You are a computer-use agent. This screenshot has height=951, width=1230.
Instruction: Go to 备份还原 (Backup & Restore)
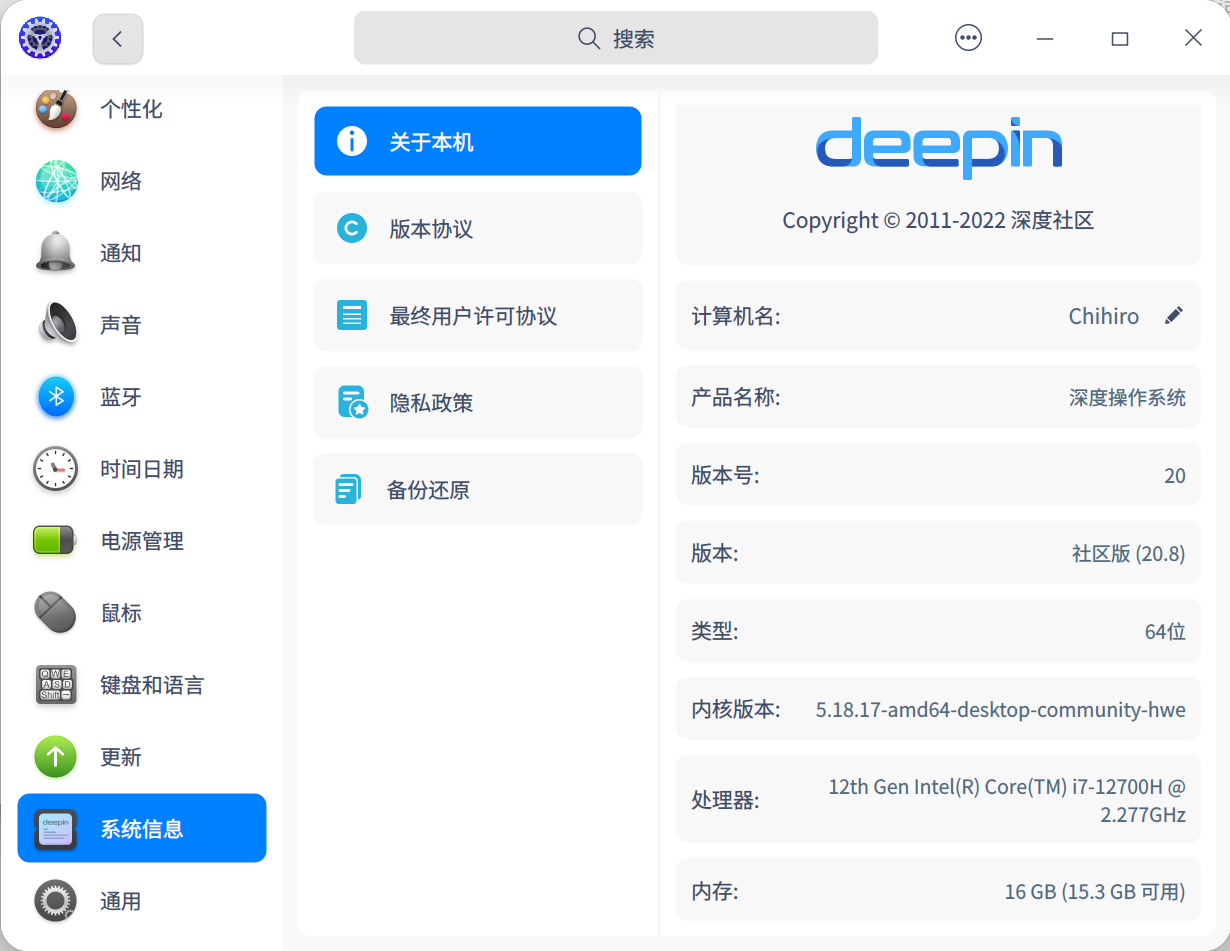pyautogui.click(x=477, y=489)
